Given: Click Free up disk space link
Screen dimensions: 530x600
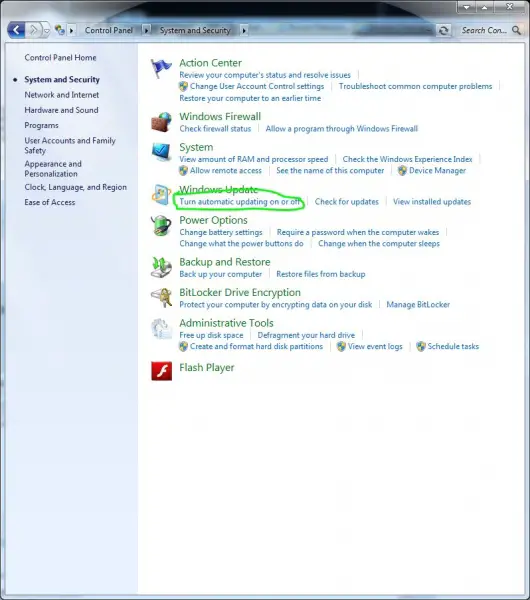Looking at the screenshot, I should click(x=211, y=335).
